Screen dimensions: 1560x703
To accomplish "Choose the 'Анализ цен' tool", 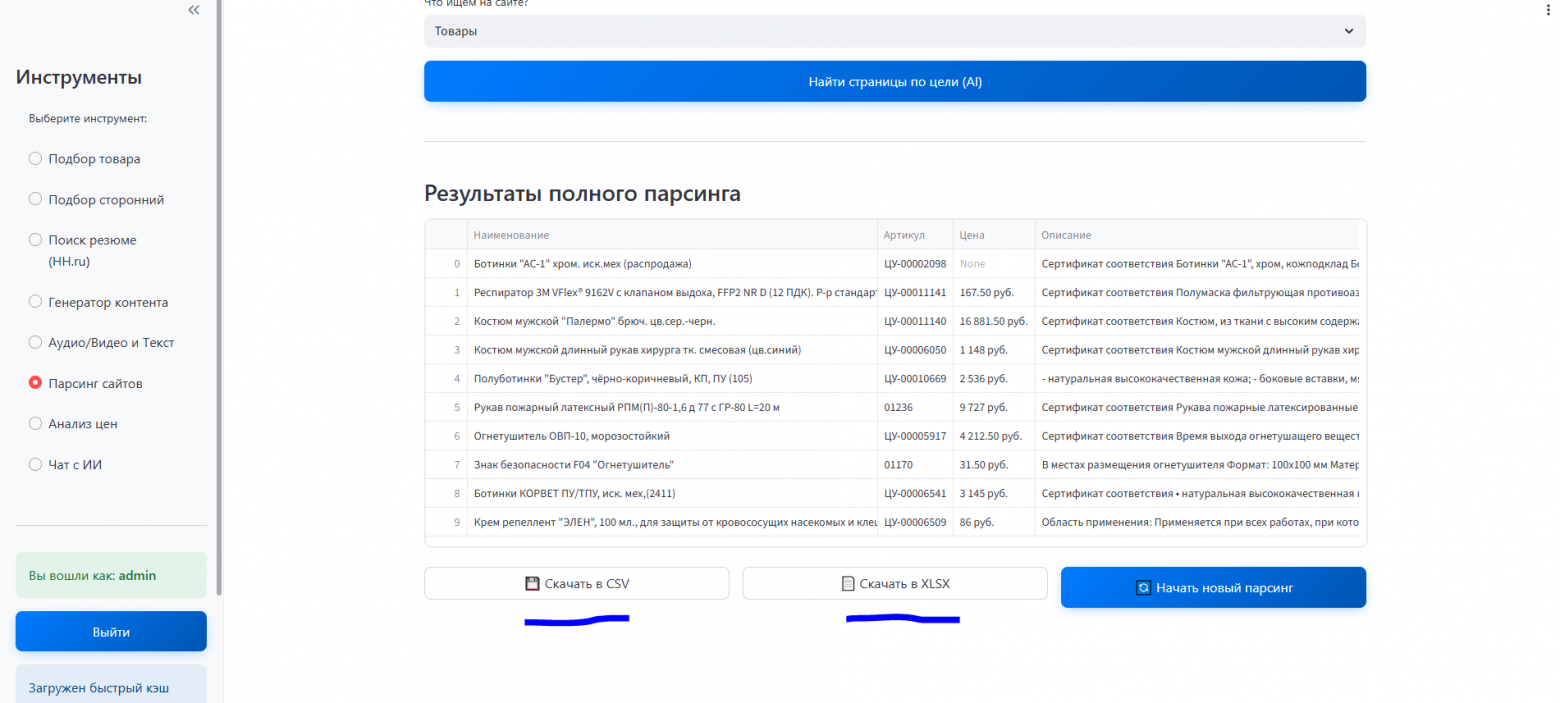I will (35, 423).
